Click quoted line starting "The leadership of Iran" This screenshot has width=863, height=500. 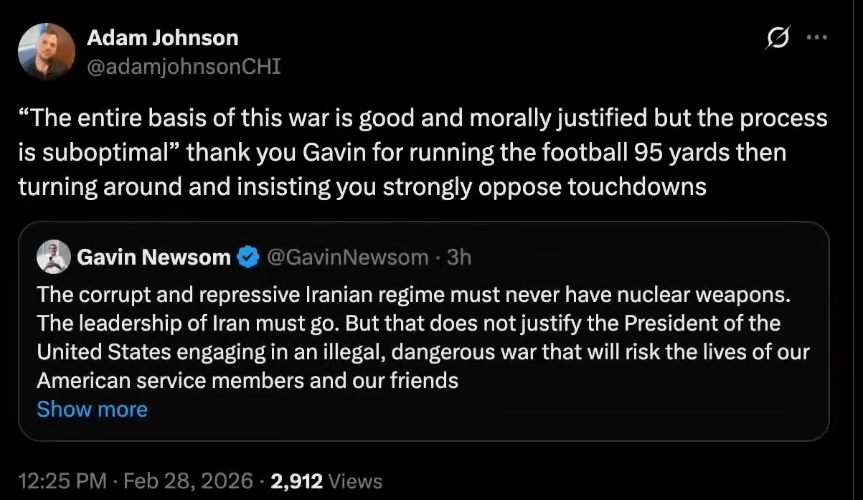tap(408, 324)
